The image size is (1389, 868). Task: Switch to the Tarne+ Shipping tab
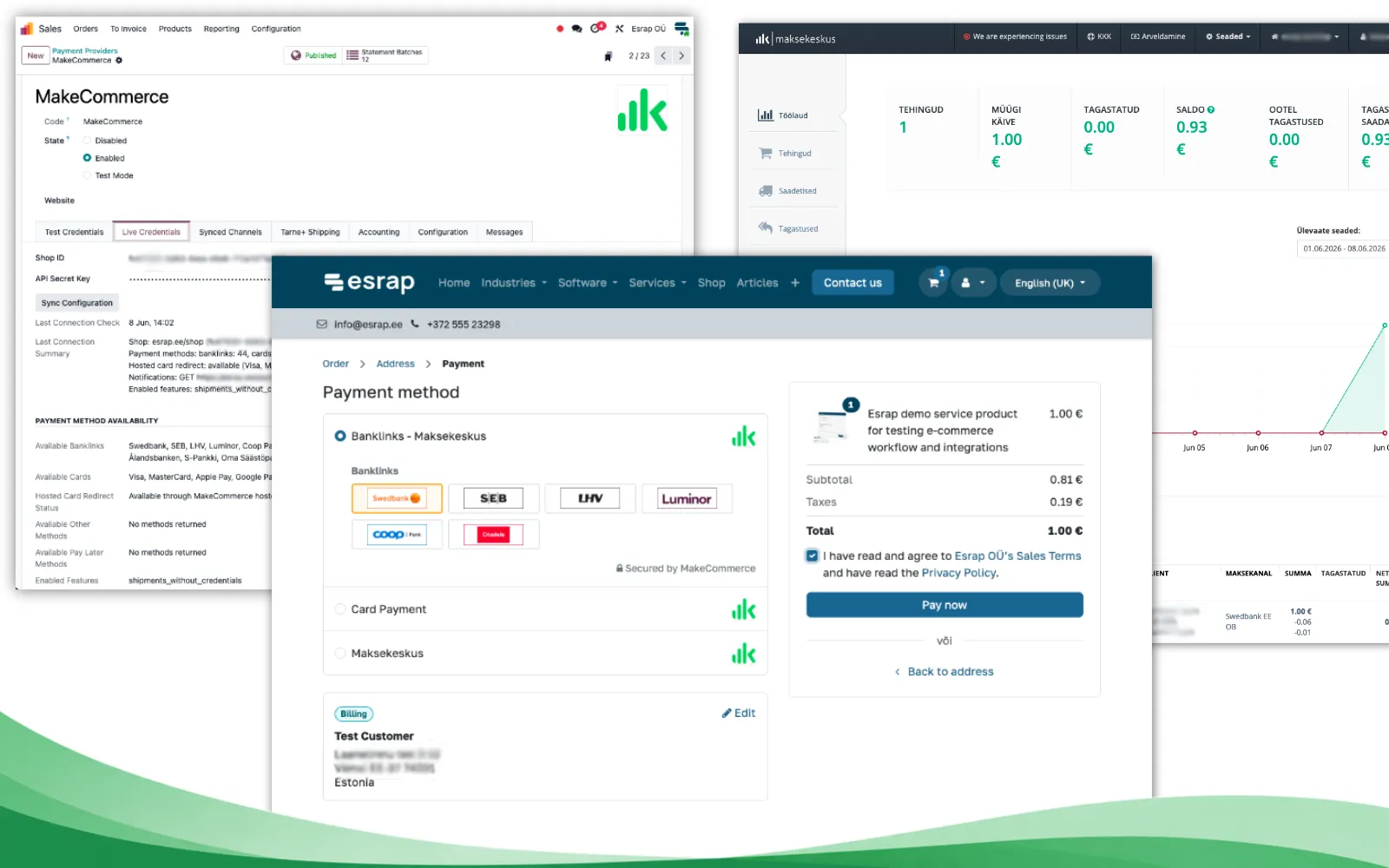pyautogui.click(x=310, y=232)
